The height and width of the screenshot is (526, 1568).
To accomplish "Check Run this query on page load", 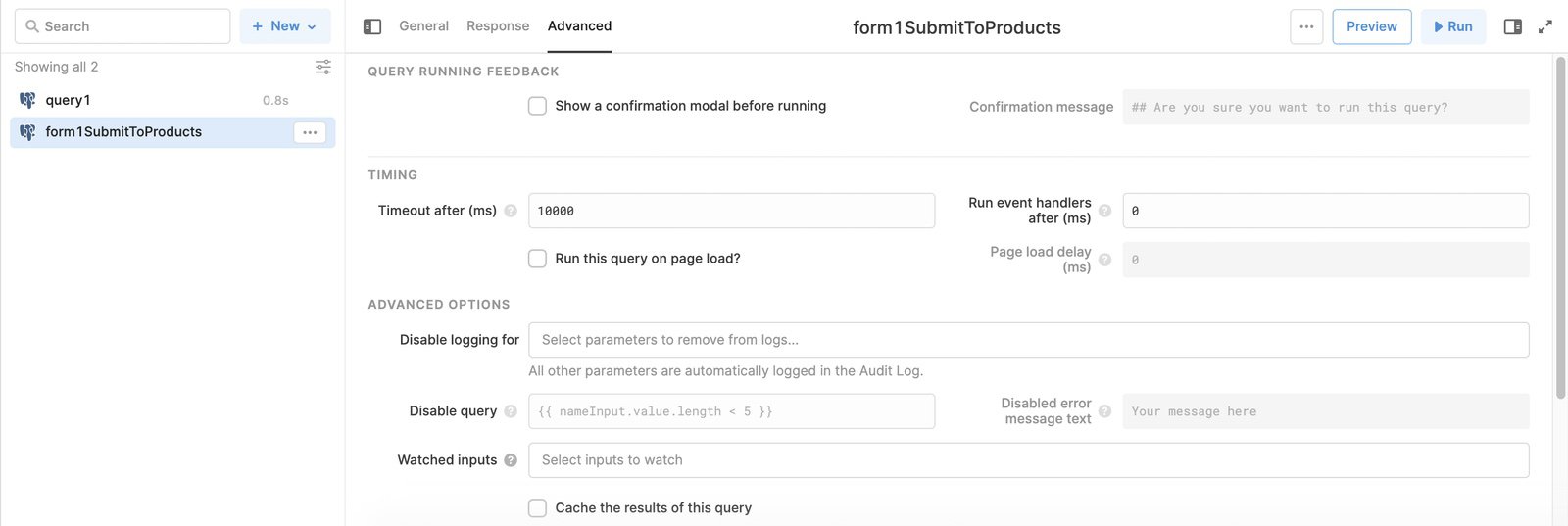I will (x=537, y=259).
